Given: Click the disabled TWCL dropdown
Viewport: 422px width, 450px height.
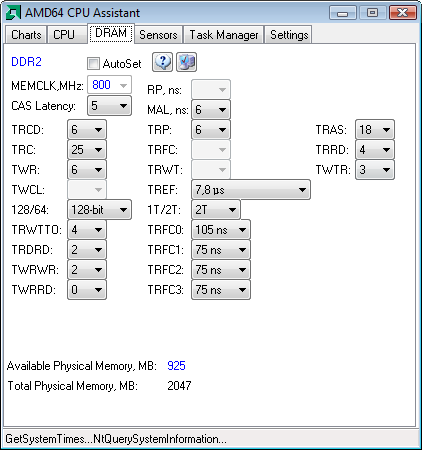Looking at the screenshot, I should tap(87, 190).
